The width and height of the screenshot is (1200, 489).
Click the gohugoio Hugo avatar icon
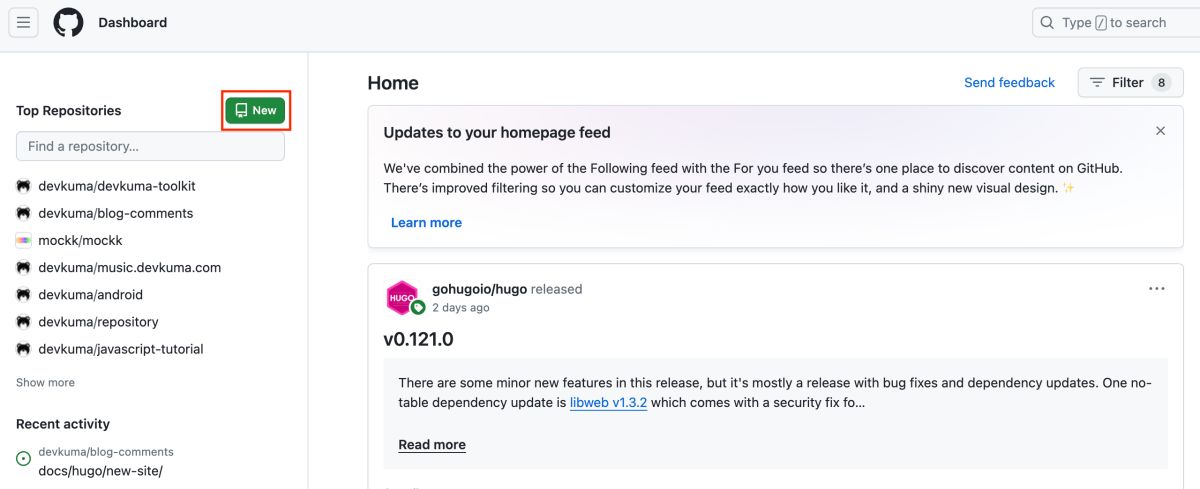click(402, 297)
